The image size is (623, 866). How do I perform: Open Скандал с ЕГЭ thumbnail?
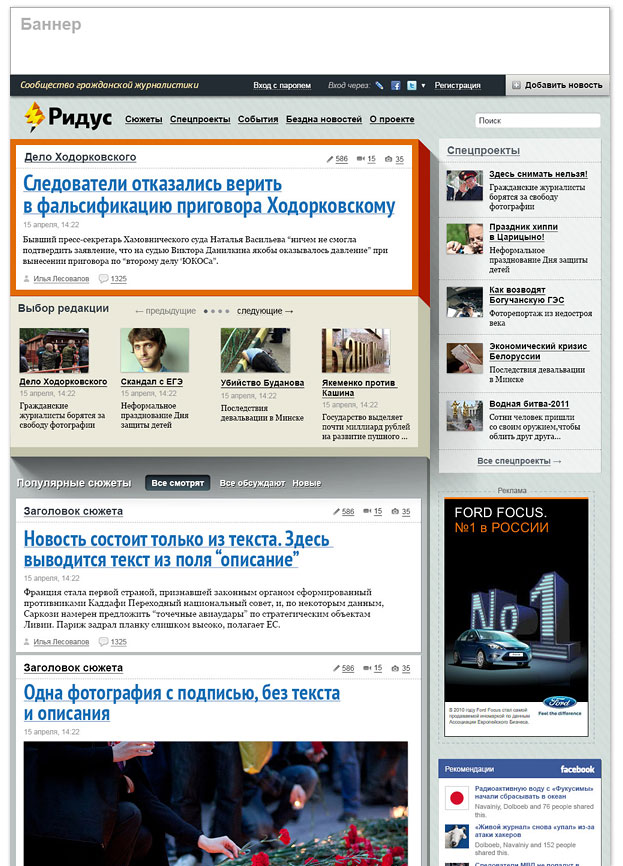(154, 351)
